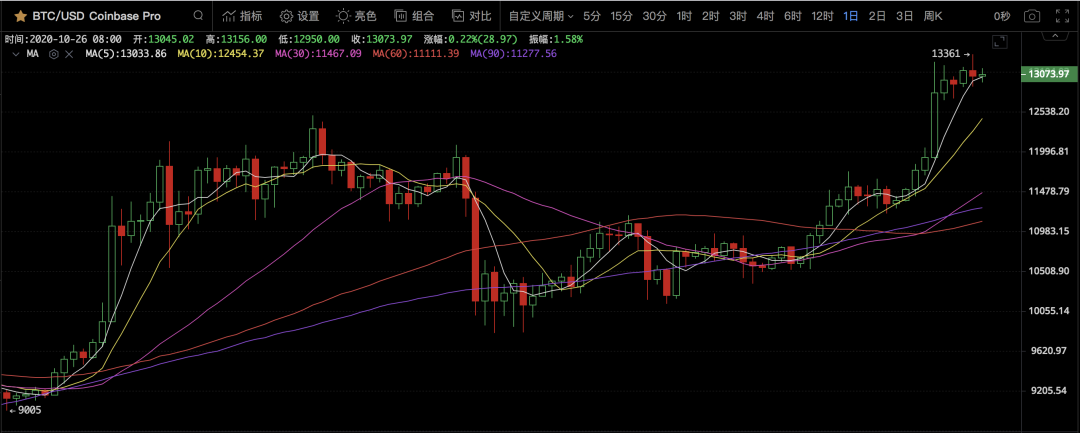The height and width of the screenshot is (433, 1080).
Task: Click the MA(60):11111.39 legend value
Action: coord(415,53)
